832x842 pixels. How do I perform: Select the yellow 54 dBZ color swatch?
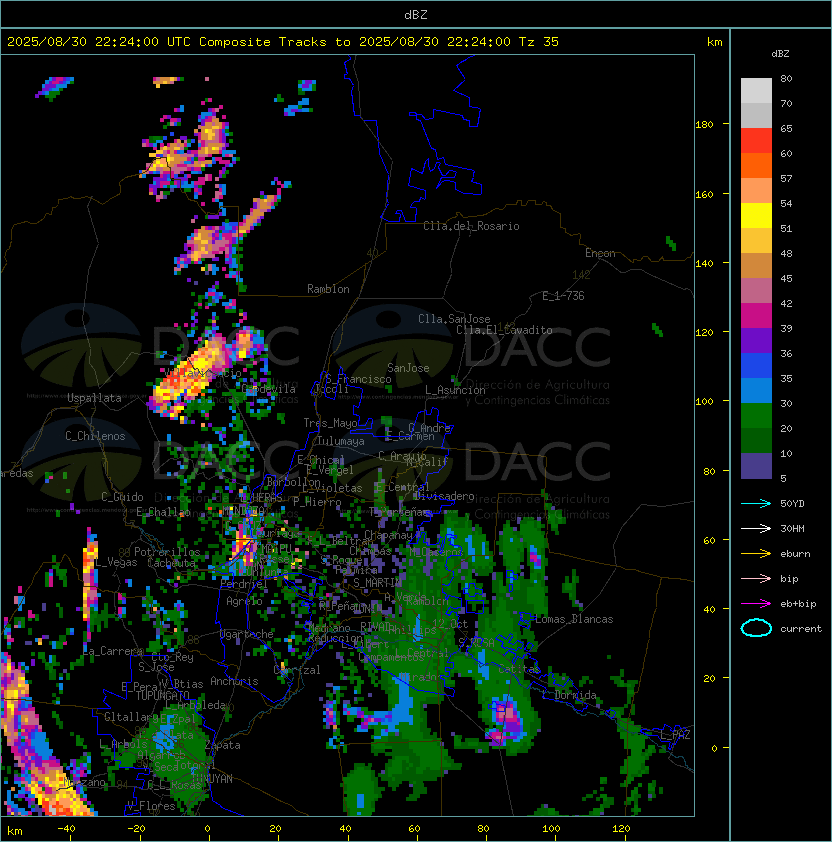[756, 215]
